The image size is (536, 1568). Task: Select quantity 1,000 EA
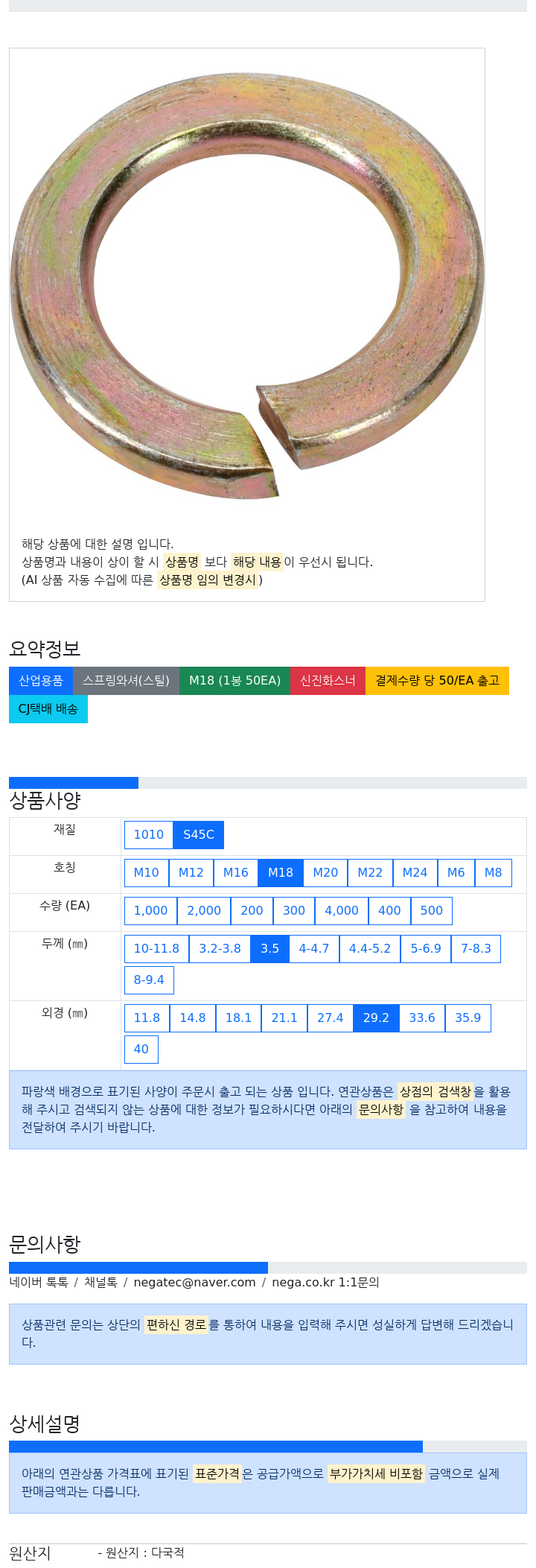pos(151,911)
